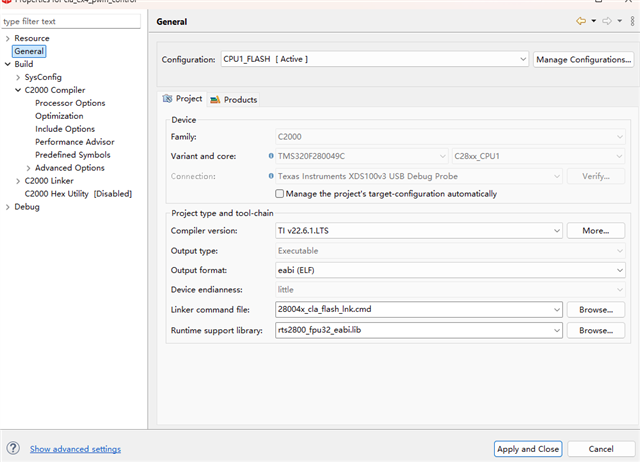The height and width of the screenshot is (462, 640).
Task: Click the info icon beside Compiler version
Action: pos(271,231)
